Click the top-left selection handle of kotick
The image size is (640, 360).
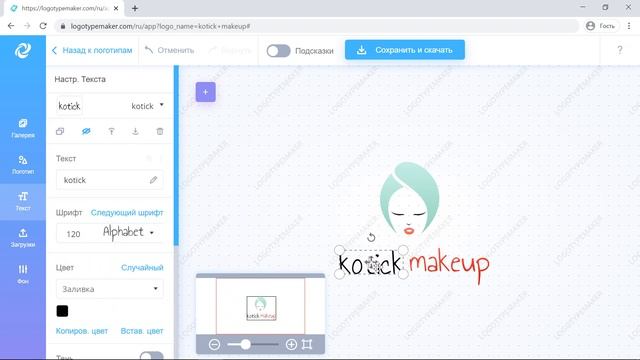point(339,250)
